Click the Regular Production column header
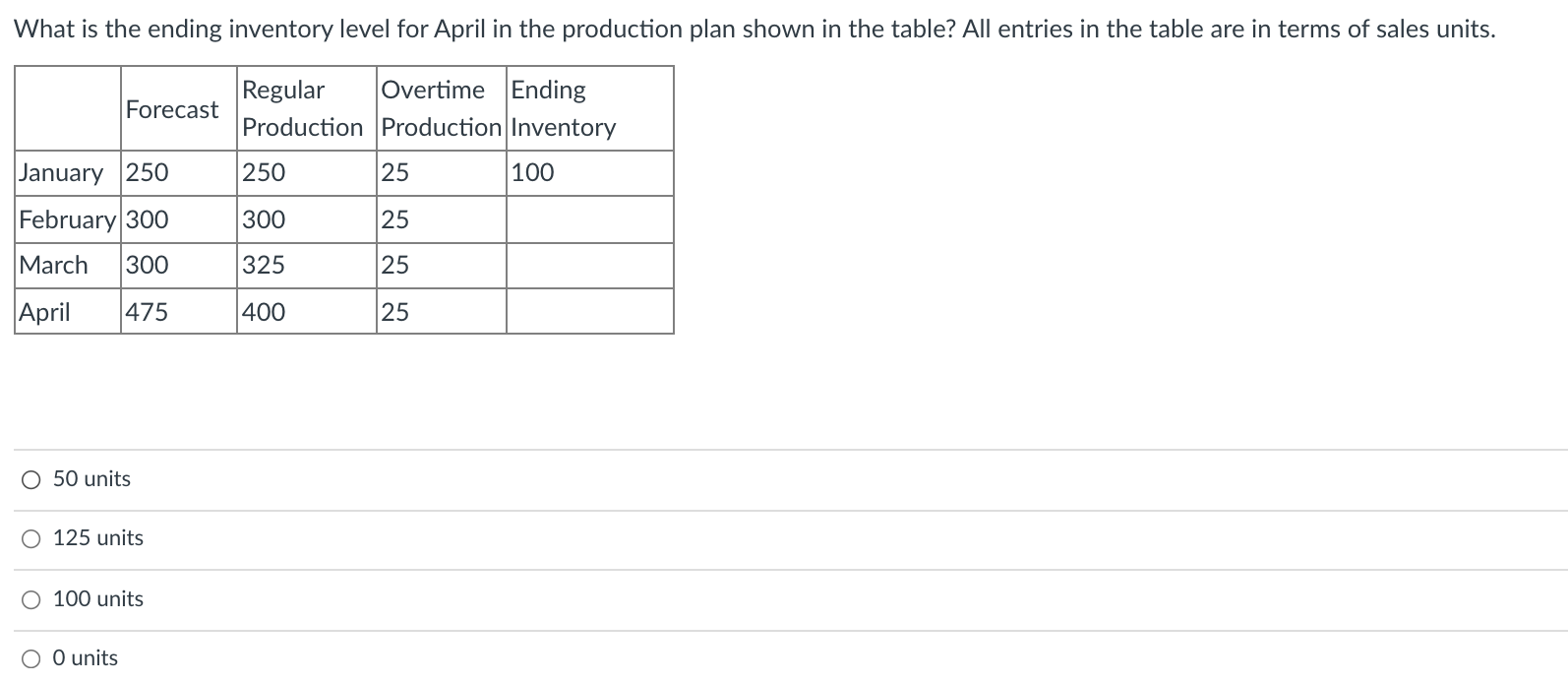 [303, 108]
